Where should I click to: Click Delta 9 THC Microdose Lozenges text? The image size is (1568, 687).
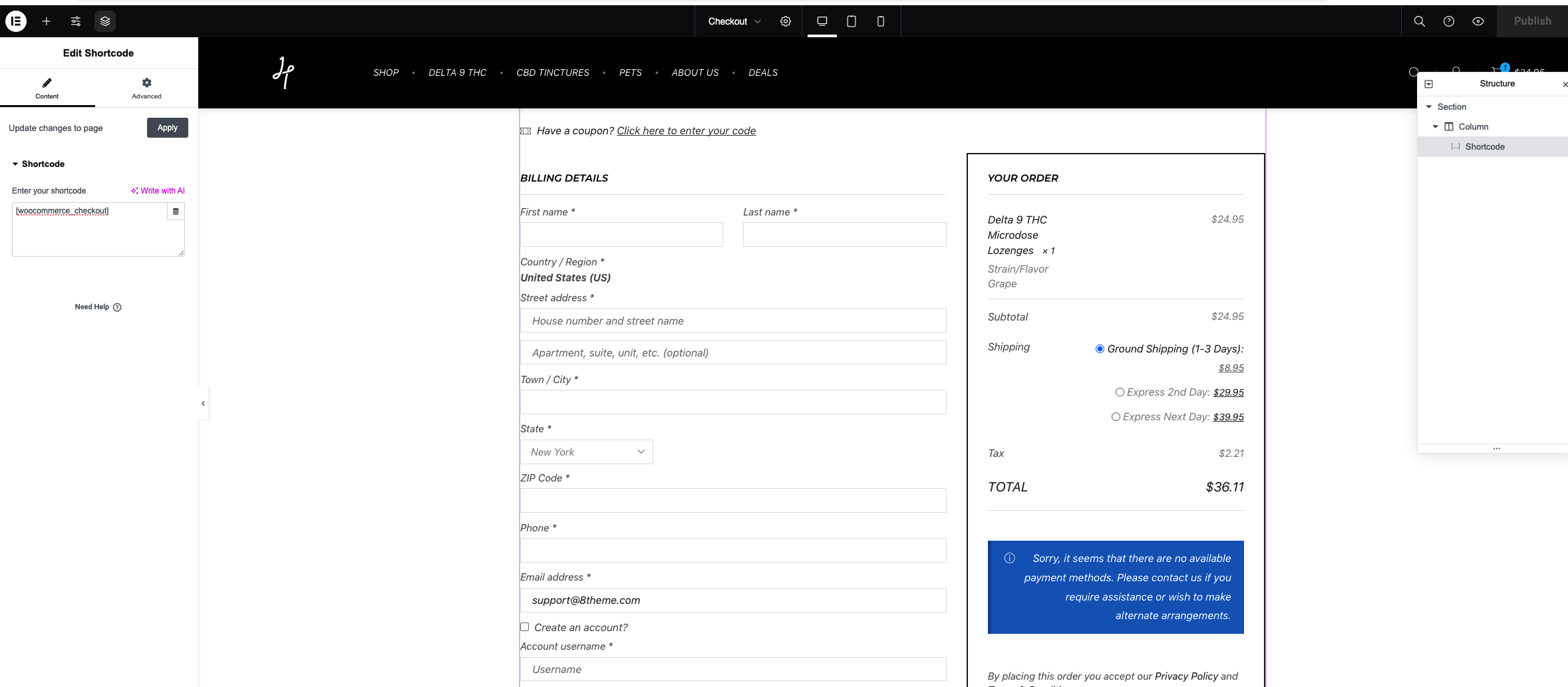pos(1019,235)
